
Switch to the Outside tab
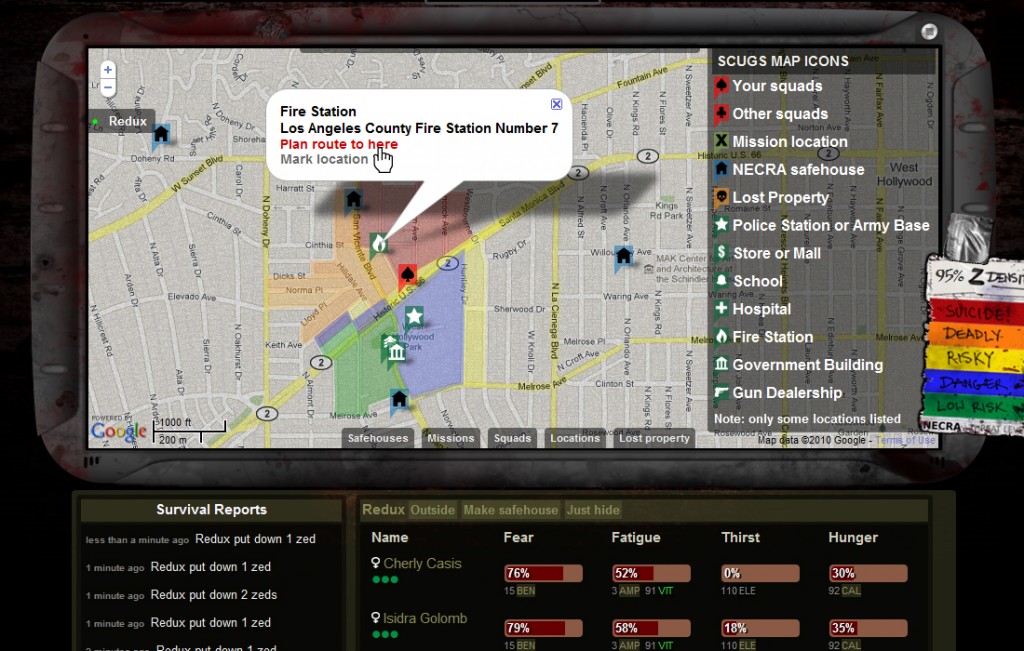click(432, 510)
